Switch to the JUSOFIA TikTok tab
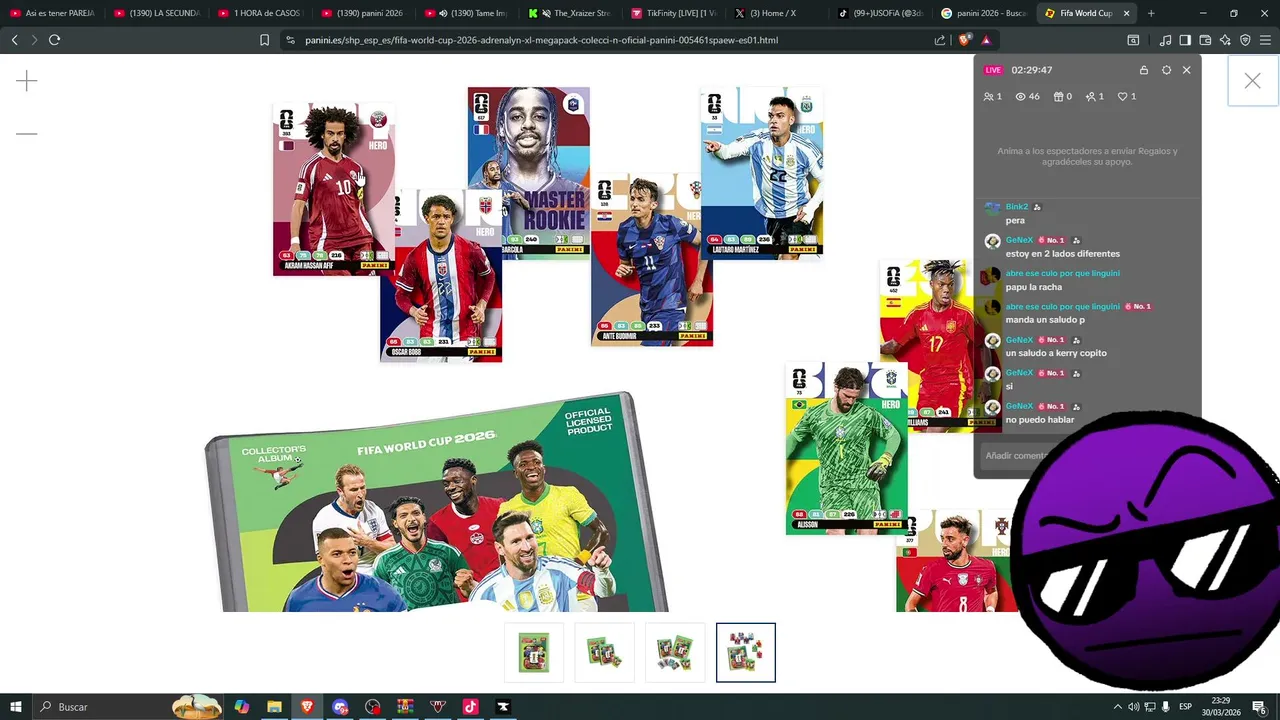 point(880,13)
